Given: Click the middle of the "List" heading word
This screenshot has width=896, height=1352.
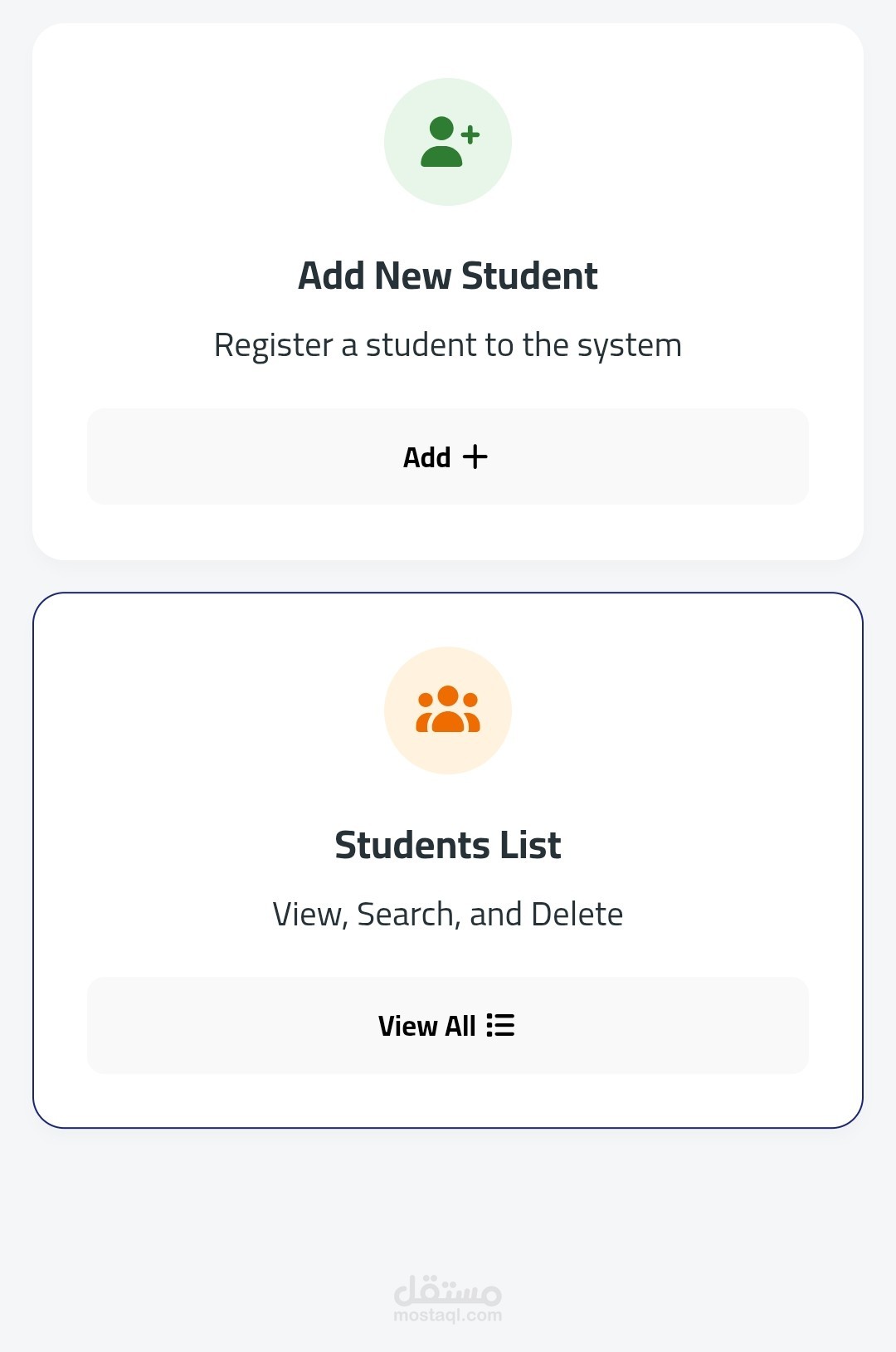Looking at the screenshot, I should [x=529, y=845].
